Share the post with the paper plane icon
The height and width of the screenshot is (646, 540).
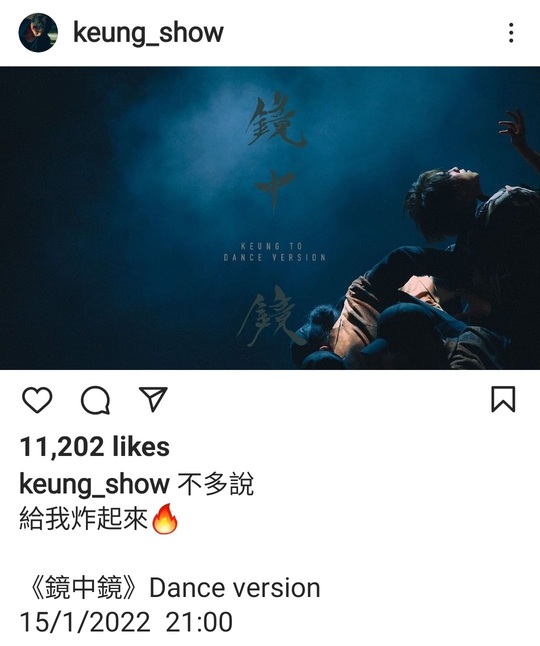coord(153,398)
